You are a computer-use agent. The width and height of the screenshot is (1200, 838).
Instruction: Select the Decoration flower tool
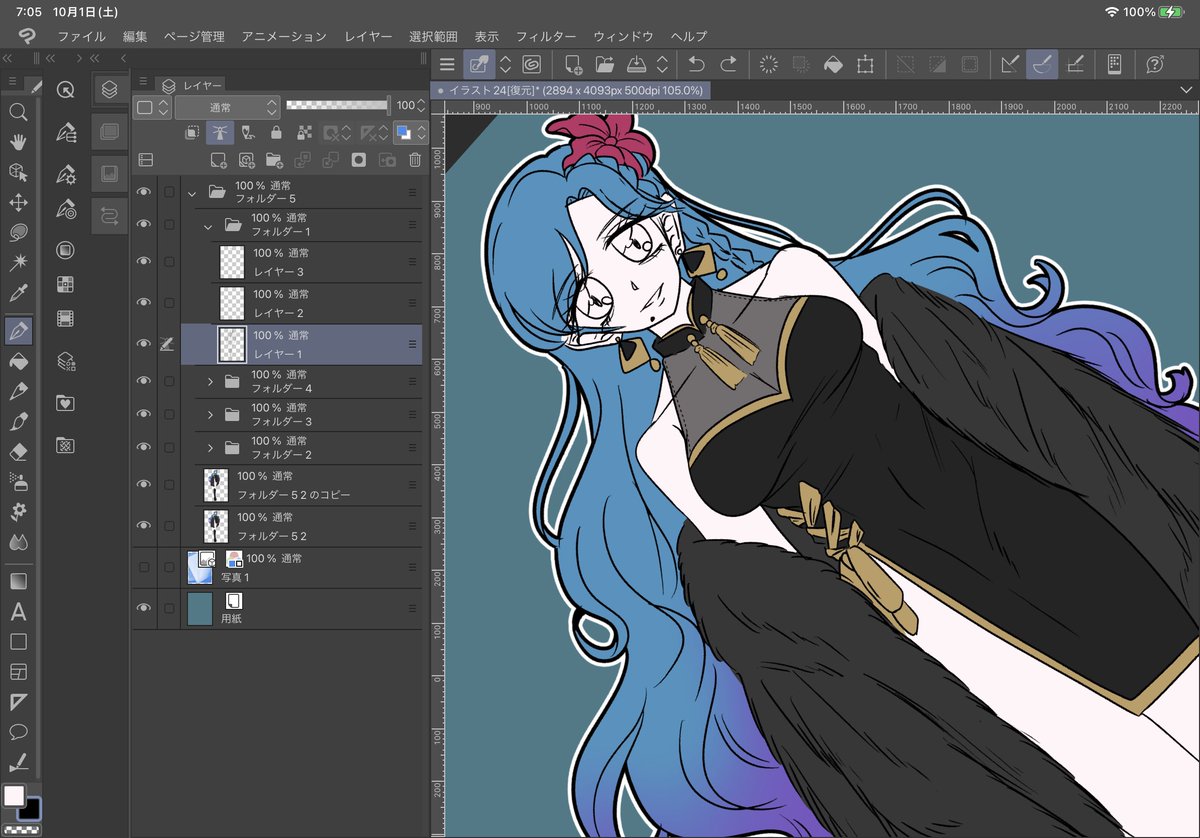[18, 512]
